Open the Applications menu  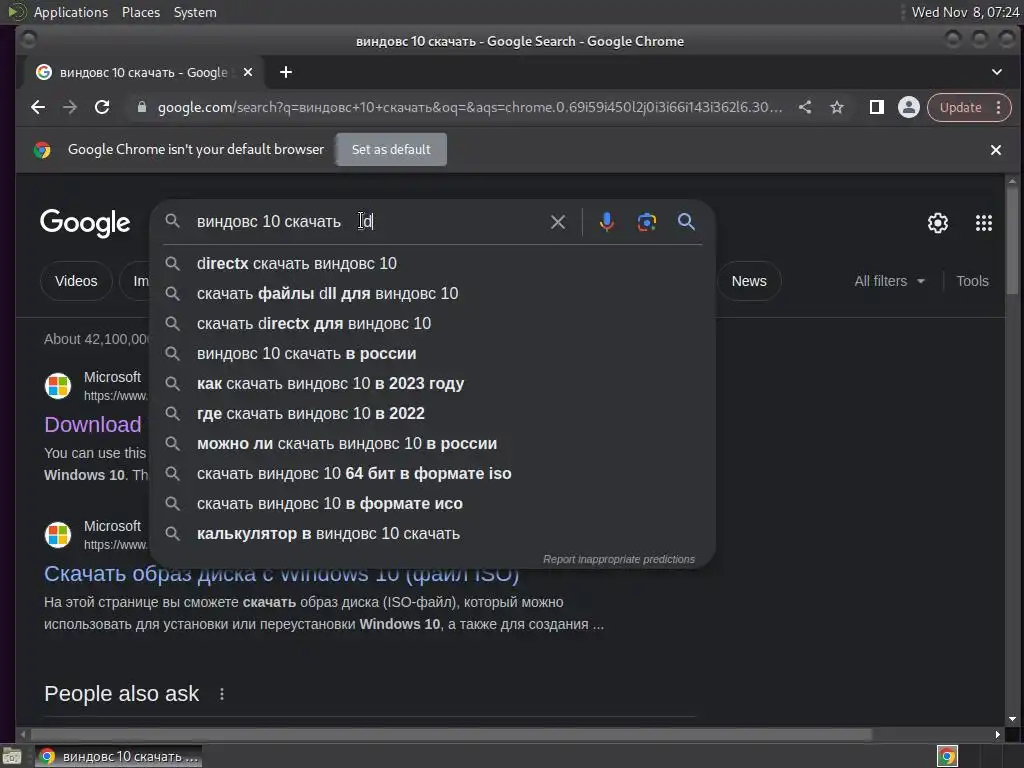[x=71, y=12]
